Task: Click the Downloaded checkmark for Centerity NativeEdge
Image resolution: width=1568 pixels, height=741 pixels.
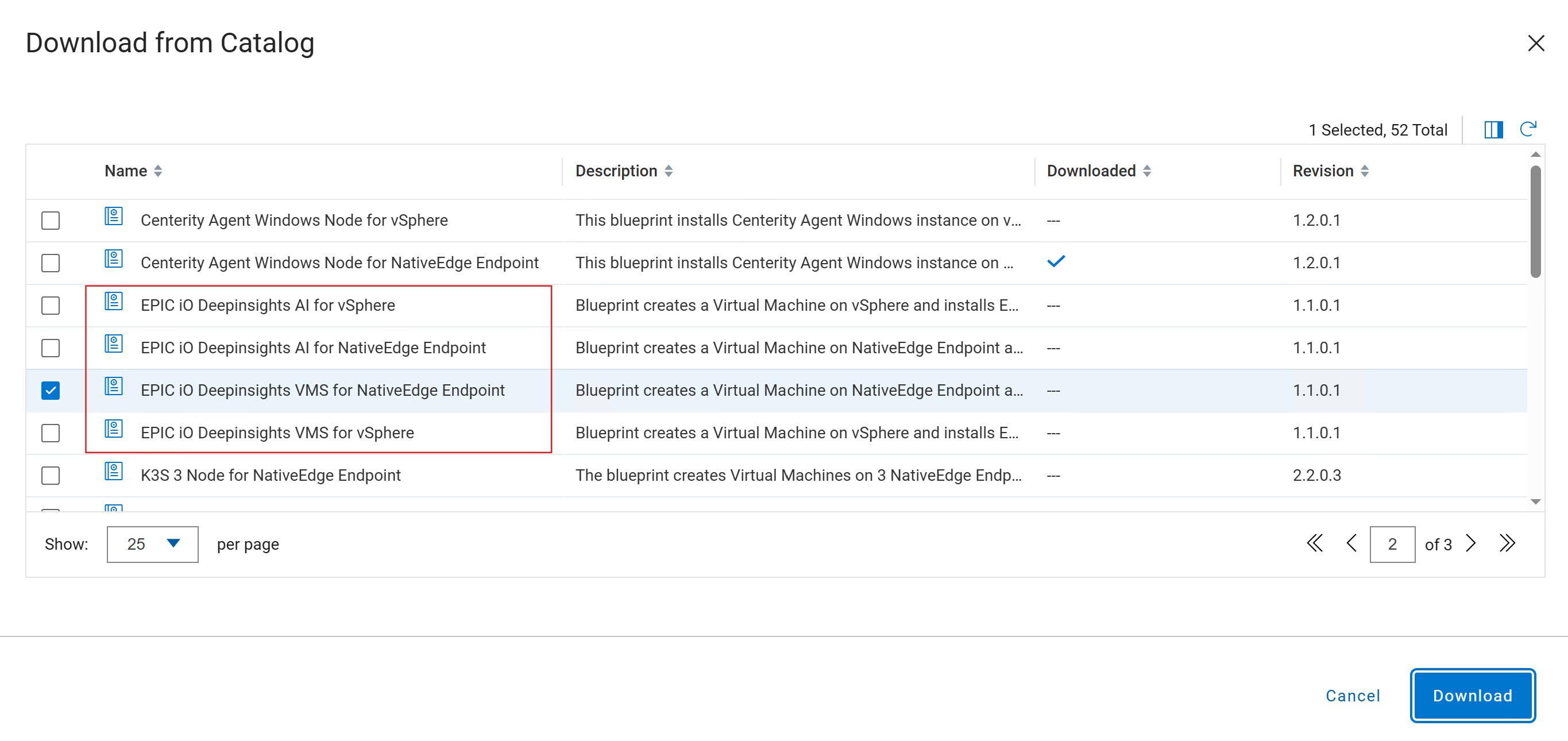Action: [x=1056, y=262]
